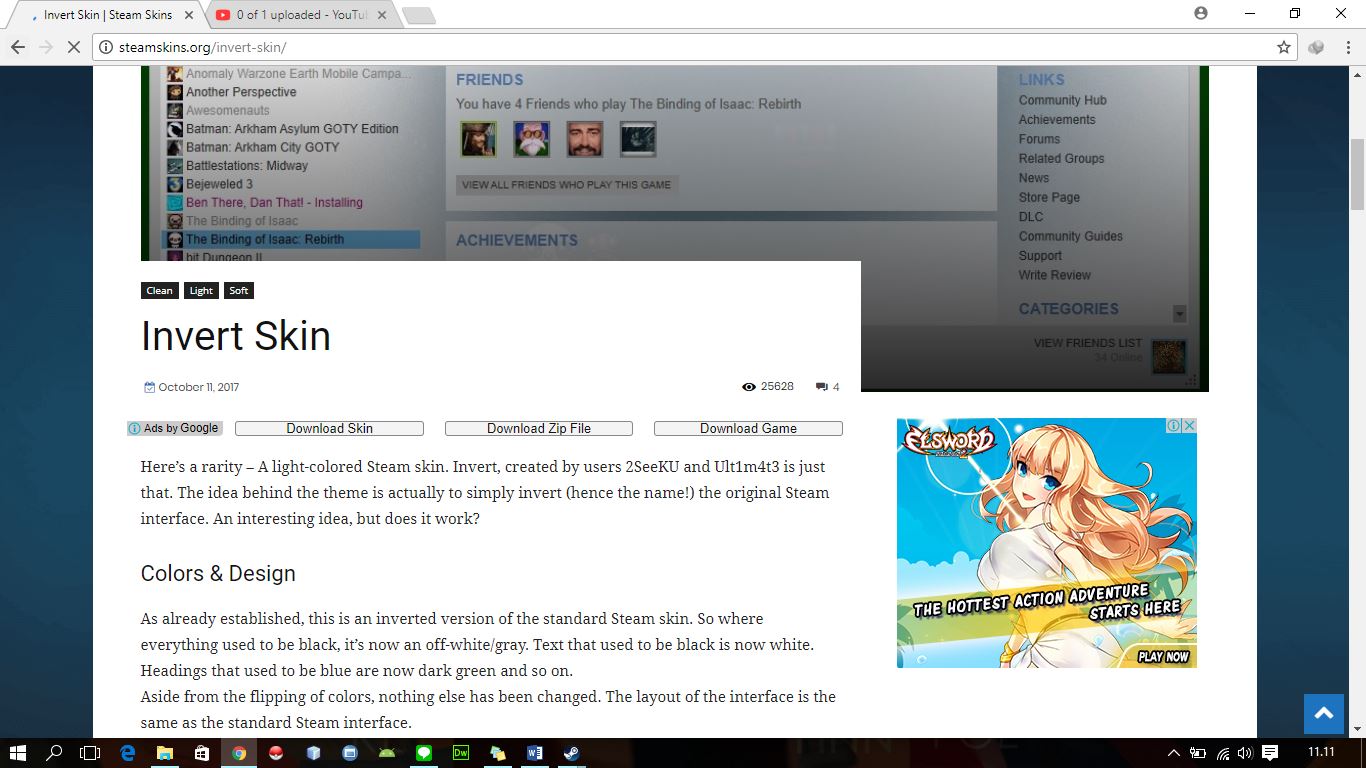The image size is (1366, 768).
Task: Click the Download Skin button
Action: point(329,428)
